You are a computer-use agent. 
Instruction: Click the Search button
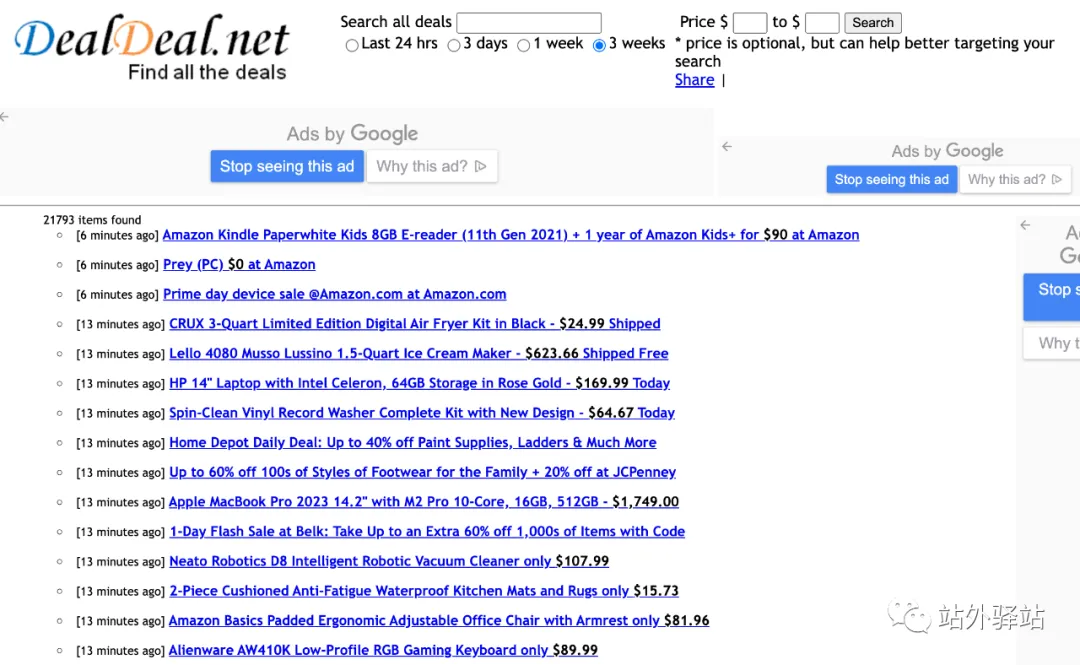click(x=873, y=23)
